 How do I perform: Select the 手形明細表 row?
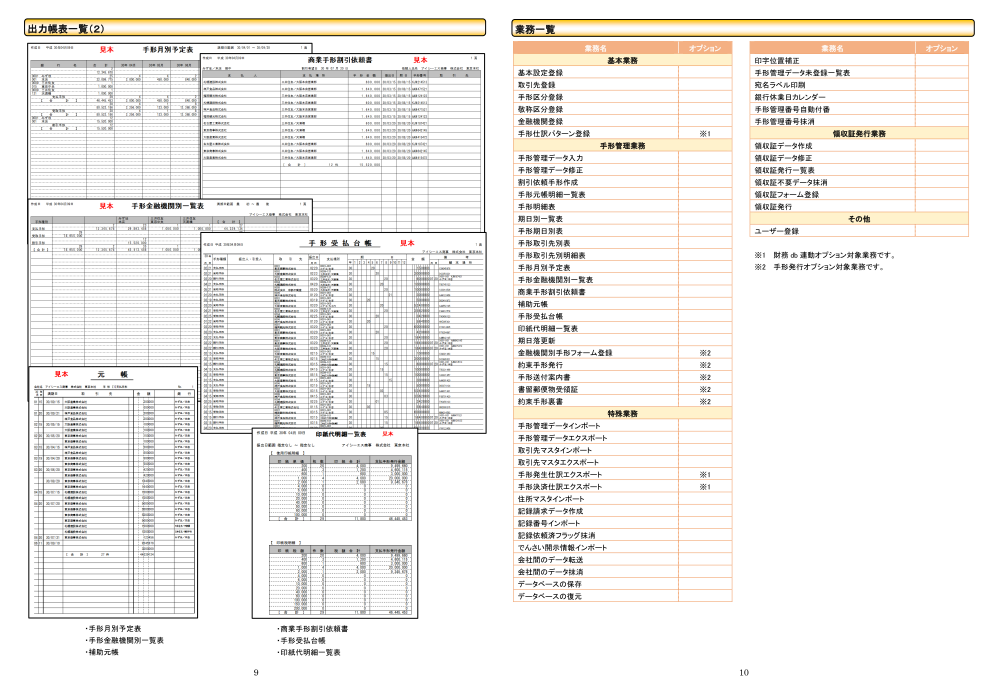tap(622, 207)
